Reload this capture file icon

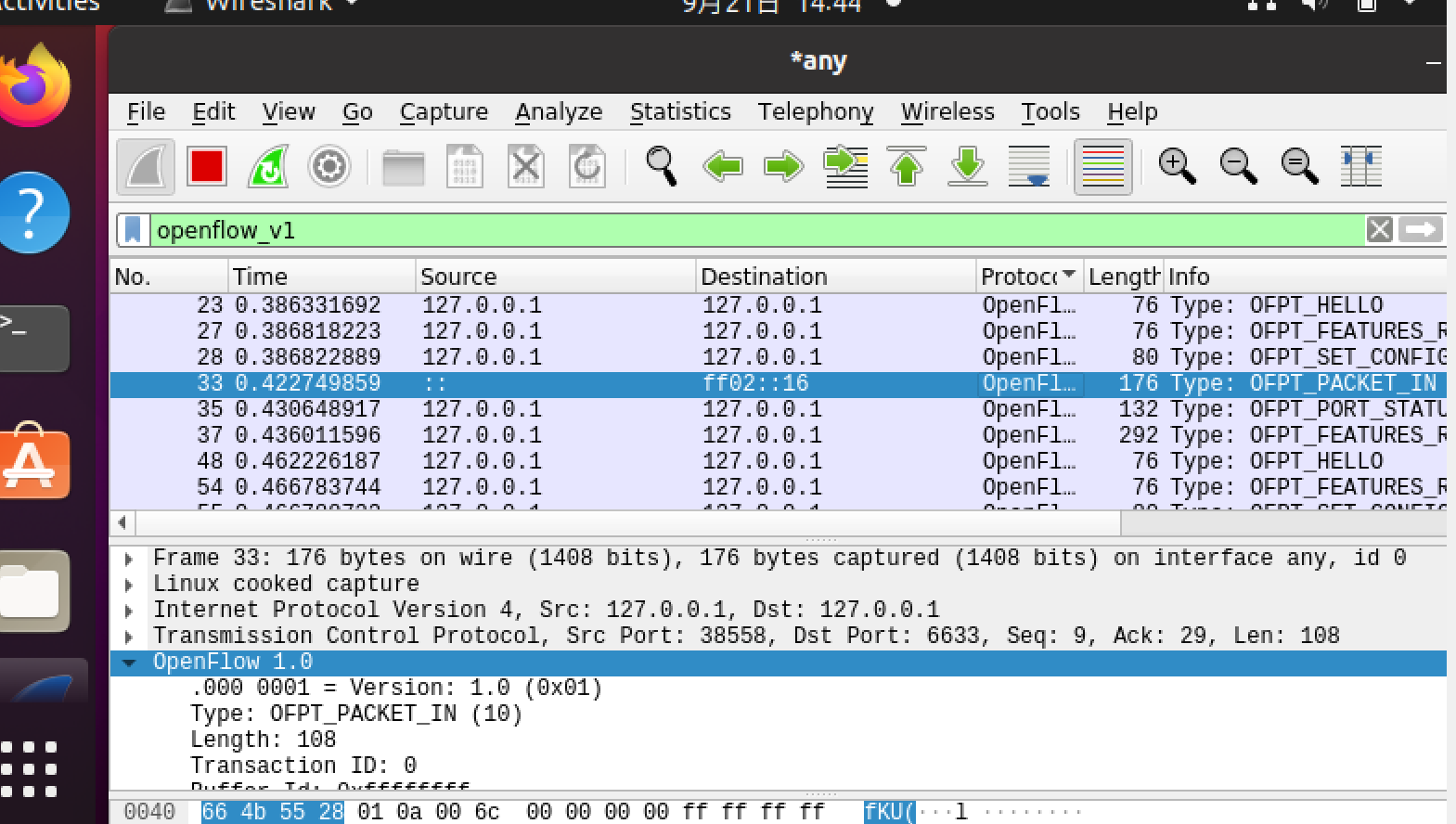tap(587, 167)
